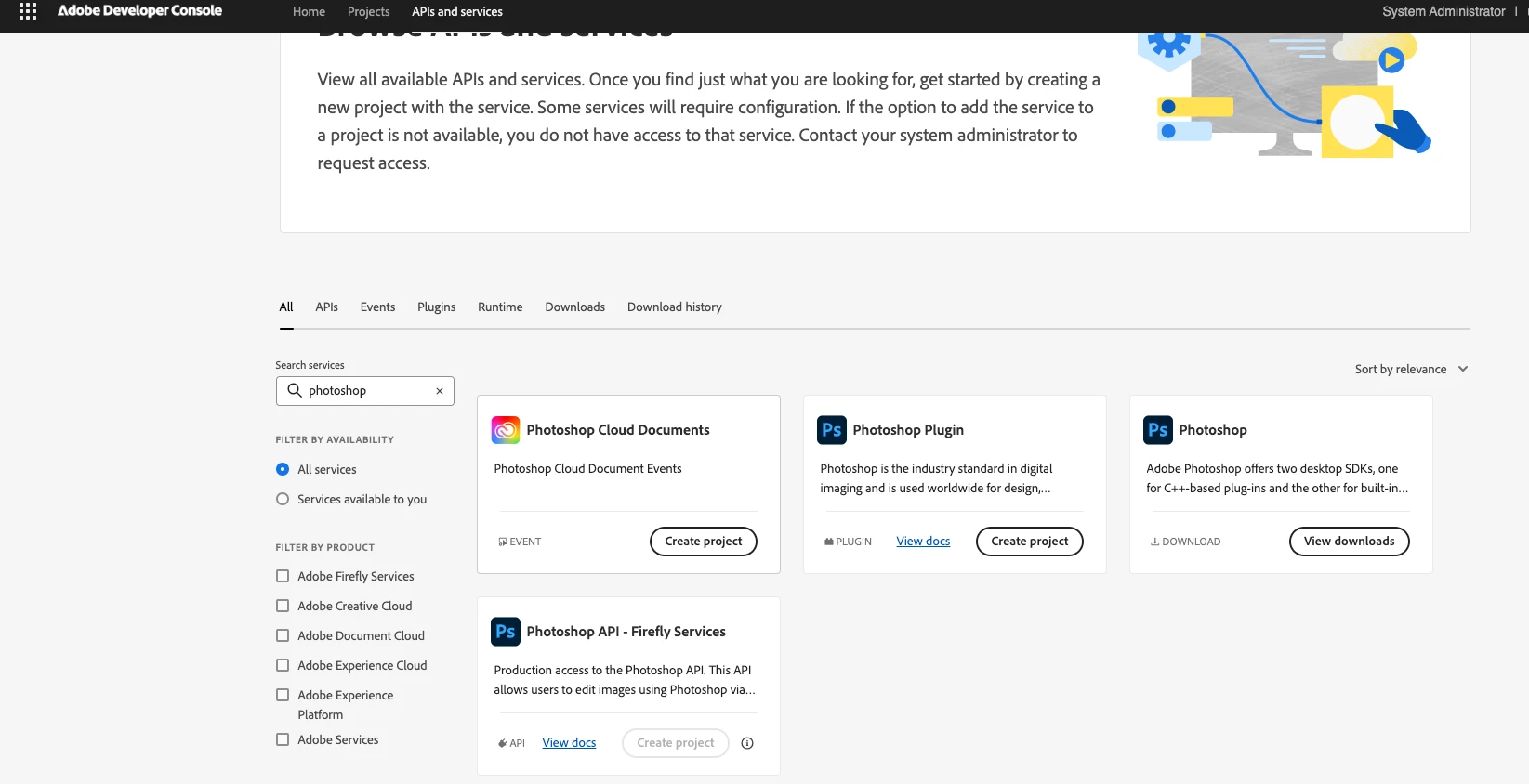Switch to the APIs tab
The image size is (1529, 784).
click(326, 307)
